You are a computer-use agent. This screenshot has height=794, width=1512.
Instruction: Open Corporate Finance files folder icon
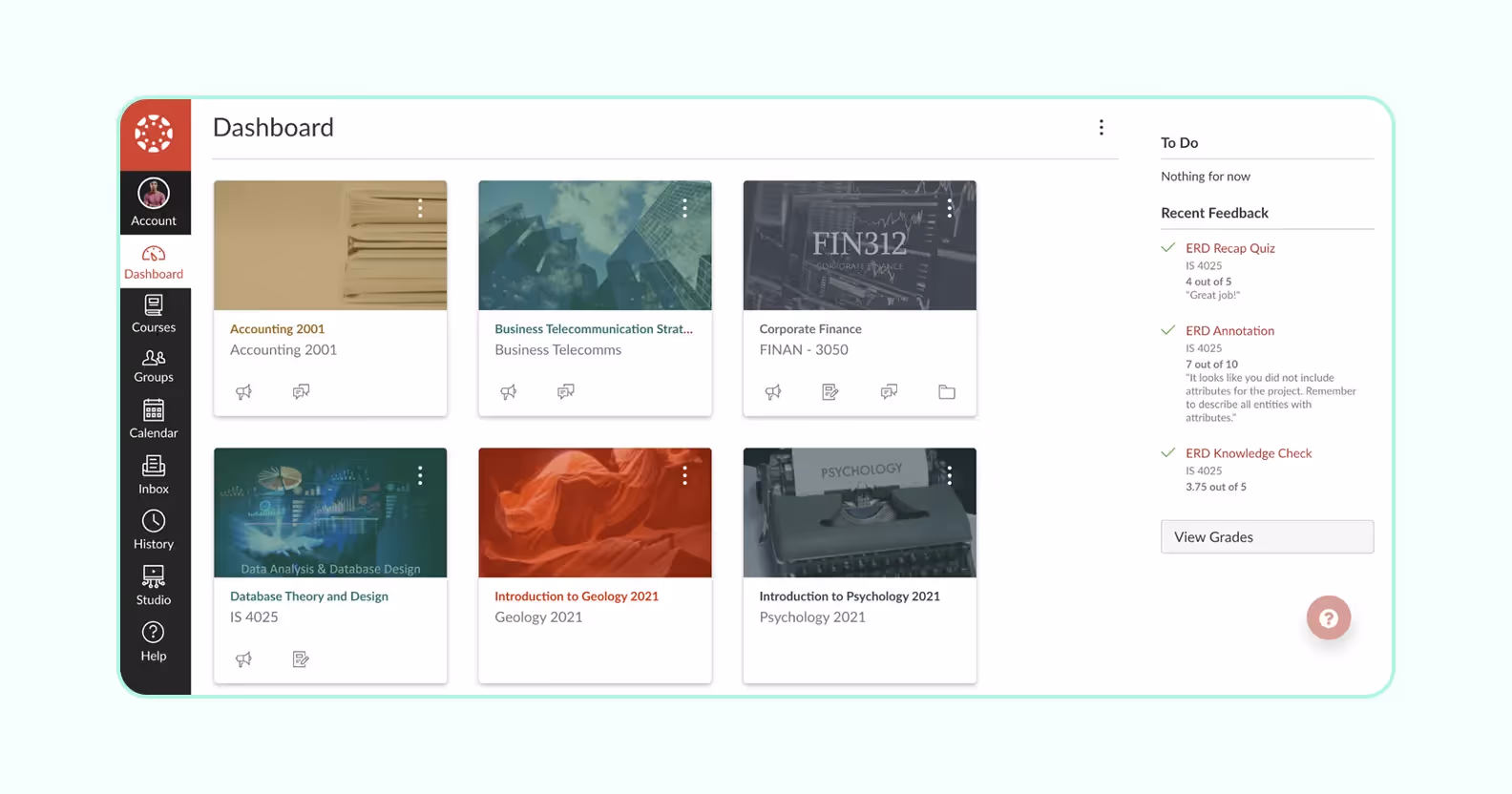[x=947, y=391]
